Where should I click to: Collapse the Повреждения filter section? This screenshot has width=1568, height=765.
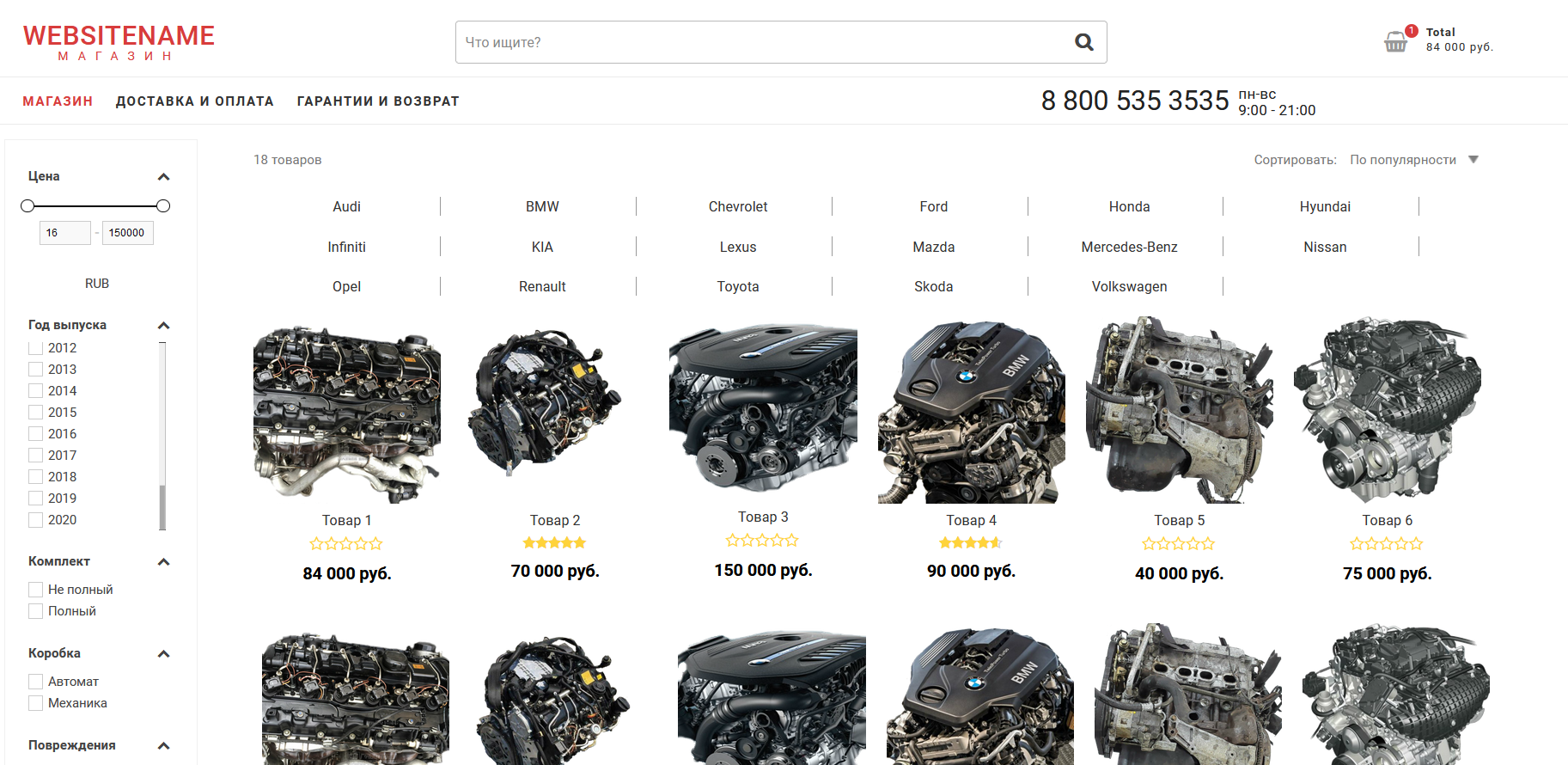[164, 746]
